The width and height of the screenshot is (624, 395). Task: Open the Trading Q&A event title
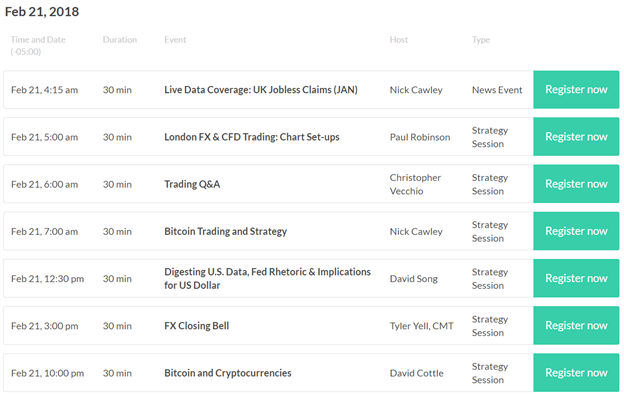(192, 184)
